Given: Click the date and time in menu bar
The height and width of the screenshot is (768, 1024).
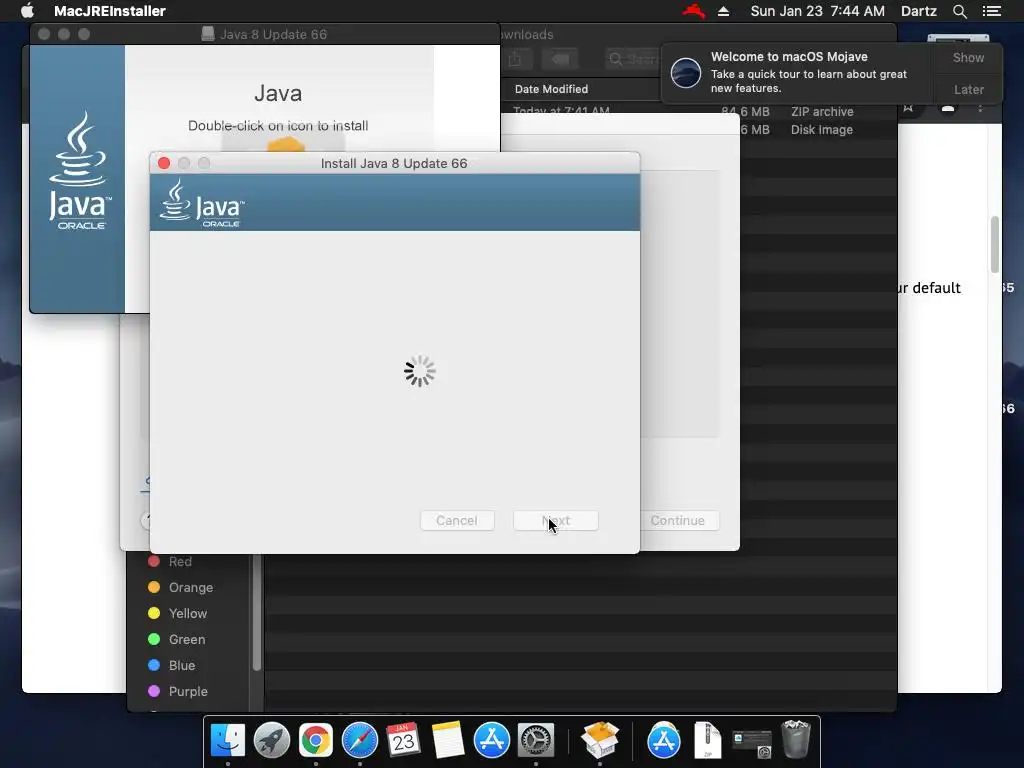Looking at the screenshot, I should pos(817,11).
